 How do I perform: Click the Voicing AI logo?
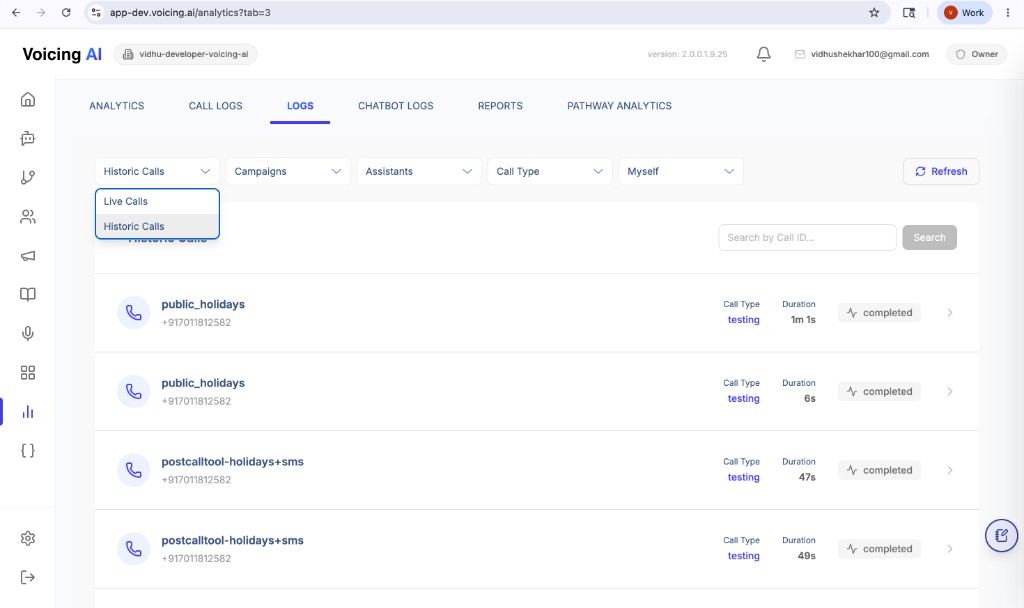(x=62, y=54)
